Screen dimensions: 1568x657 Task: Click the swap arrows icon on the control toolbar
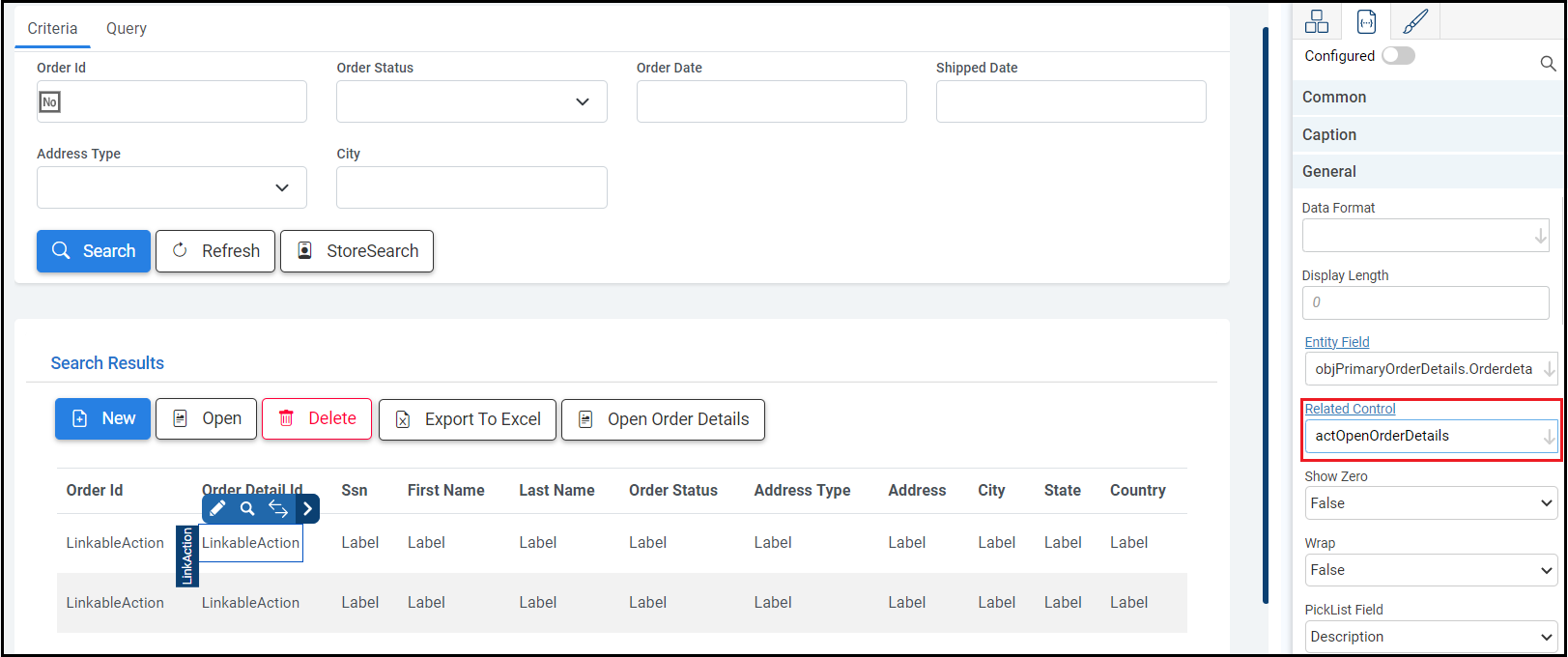tap(278, 508)
